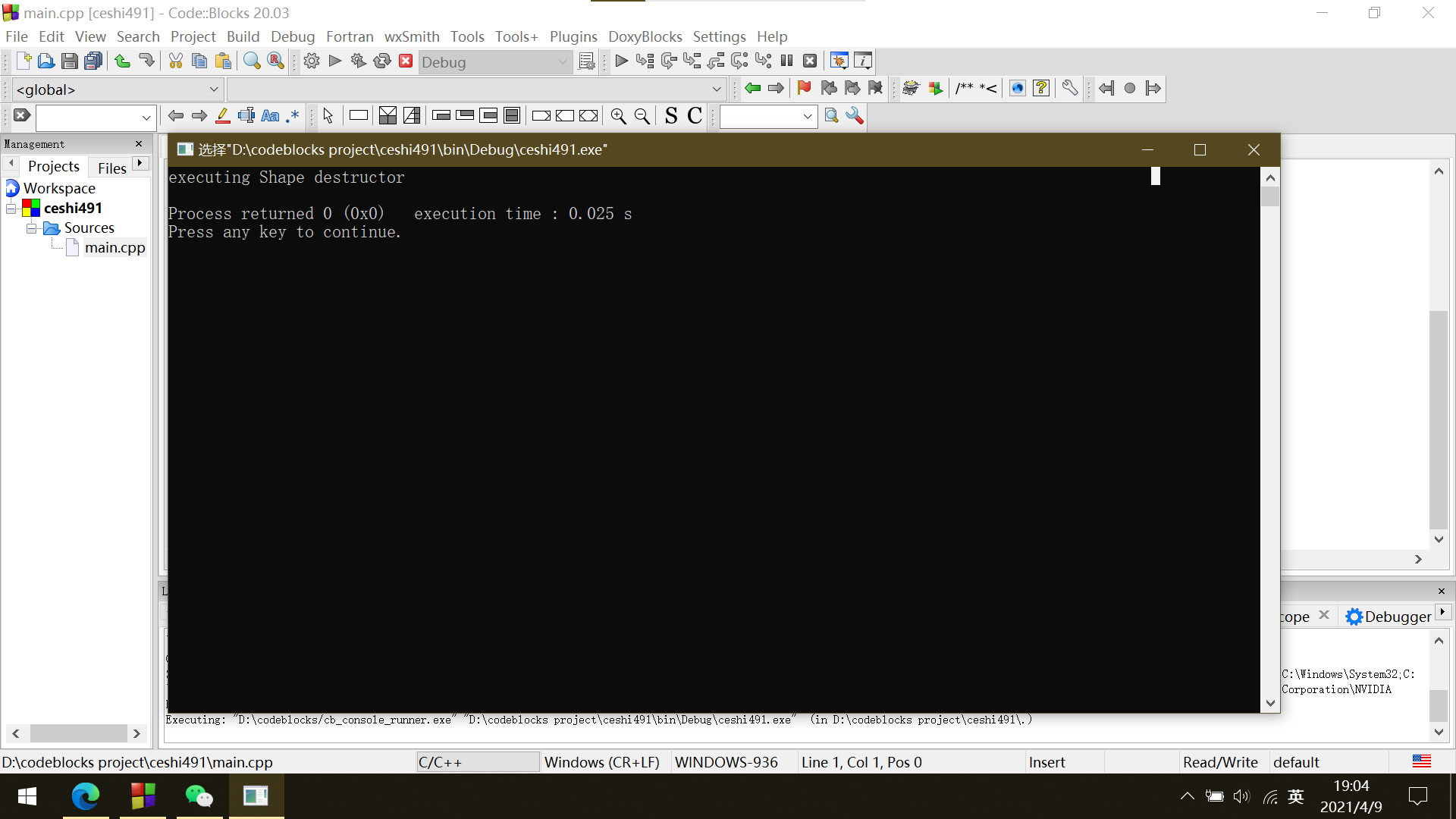Click the Debug/Continue play icon

pos(621,61)
